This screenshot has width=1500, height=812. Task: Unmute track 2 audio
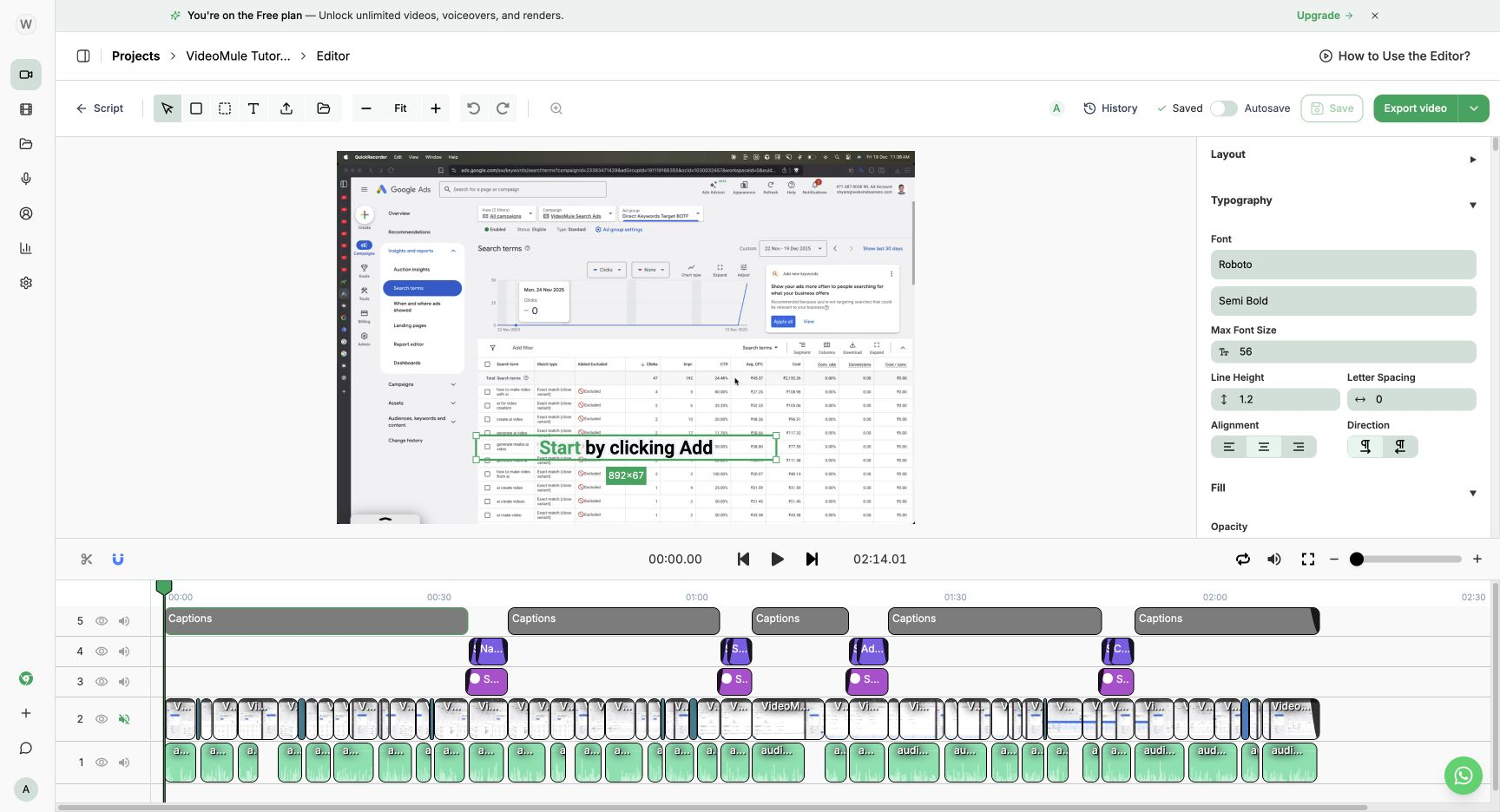124,719
